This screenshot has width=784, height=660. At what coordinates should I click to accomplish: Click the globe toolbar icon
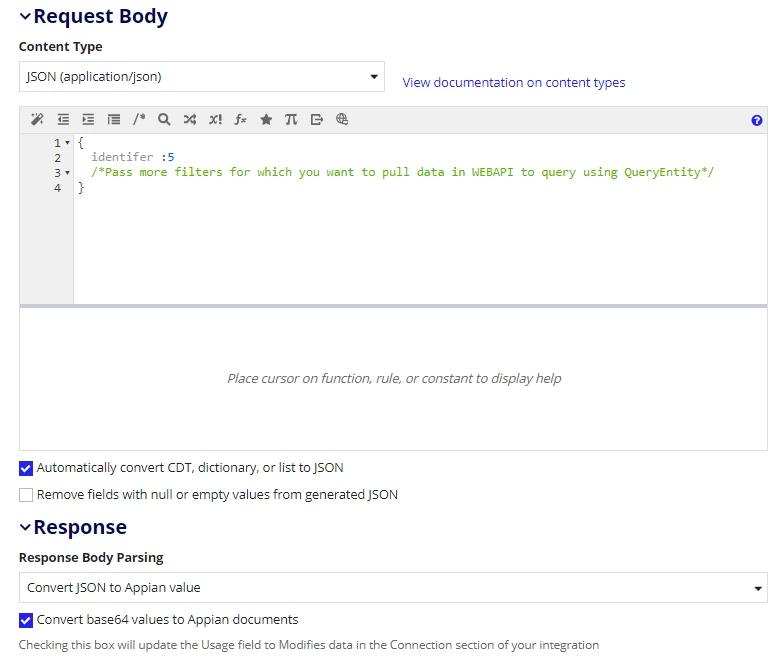(x=342, y=119)
